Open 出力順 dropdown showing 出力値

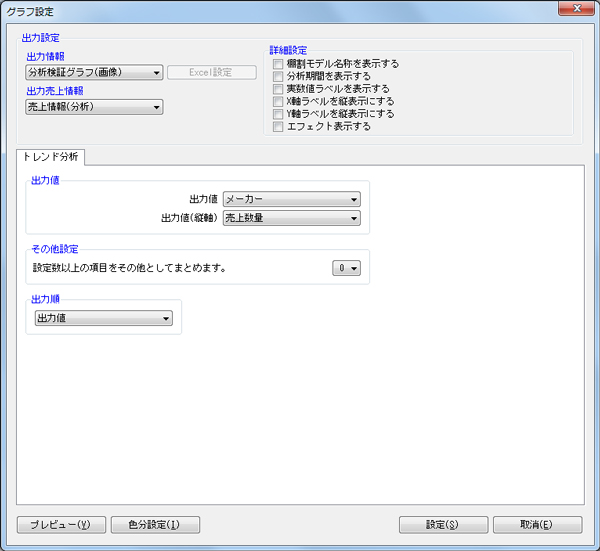click(x=104, y=318)
